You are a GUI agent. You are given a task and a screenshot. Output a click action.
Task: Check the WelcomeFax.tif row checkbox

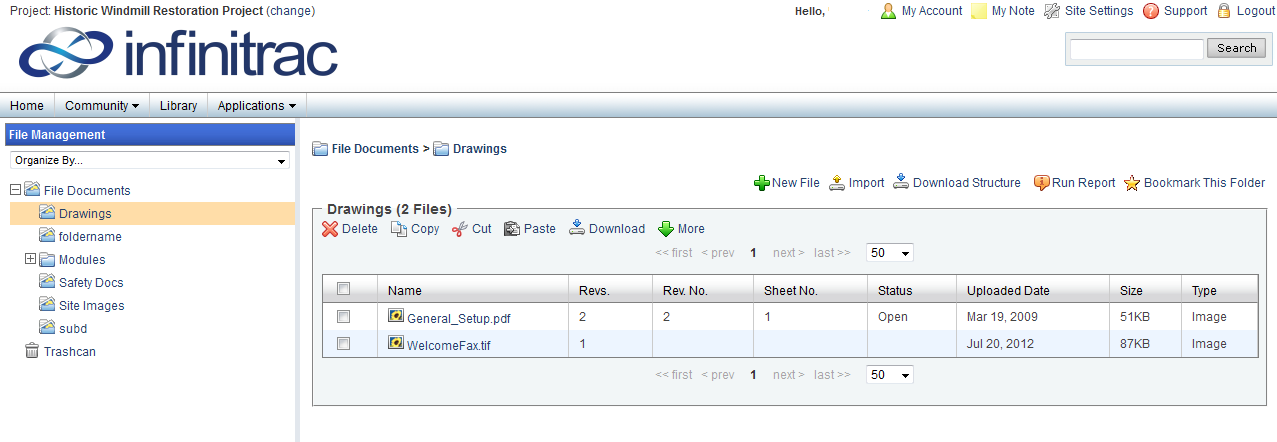(344, 343)
